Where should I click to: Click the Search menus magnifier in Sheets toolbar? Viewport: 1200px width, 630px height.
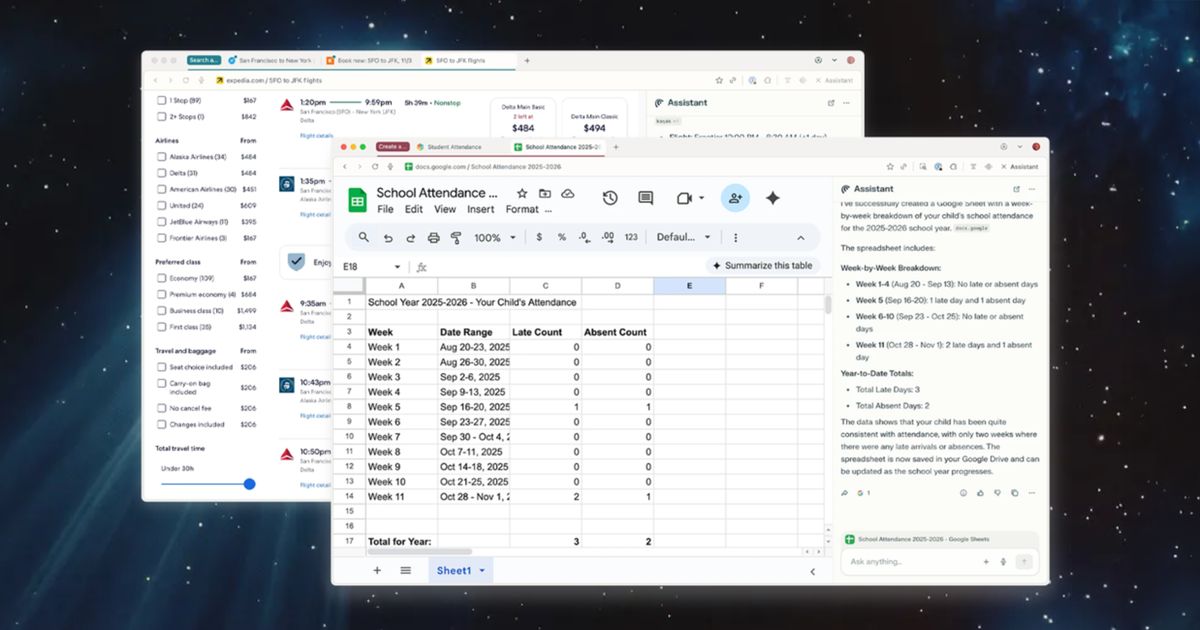coord(364,238)
